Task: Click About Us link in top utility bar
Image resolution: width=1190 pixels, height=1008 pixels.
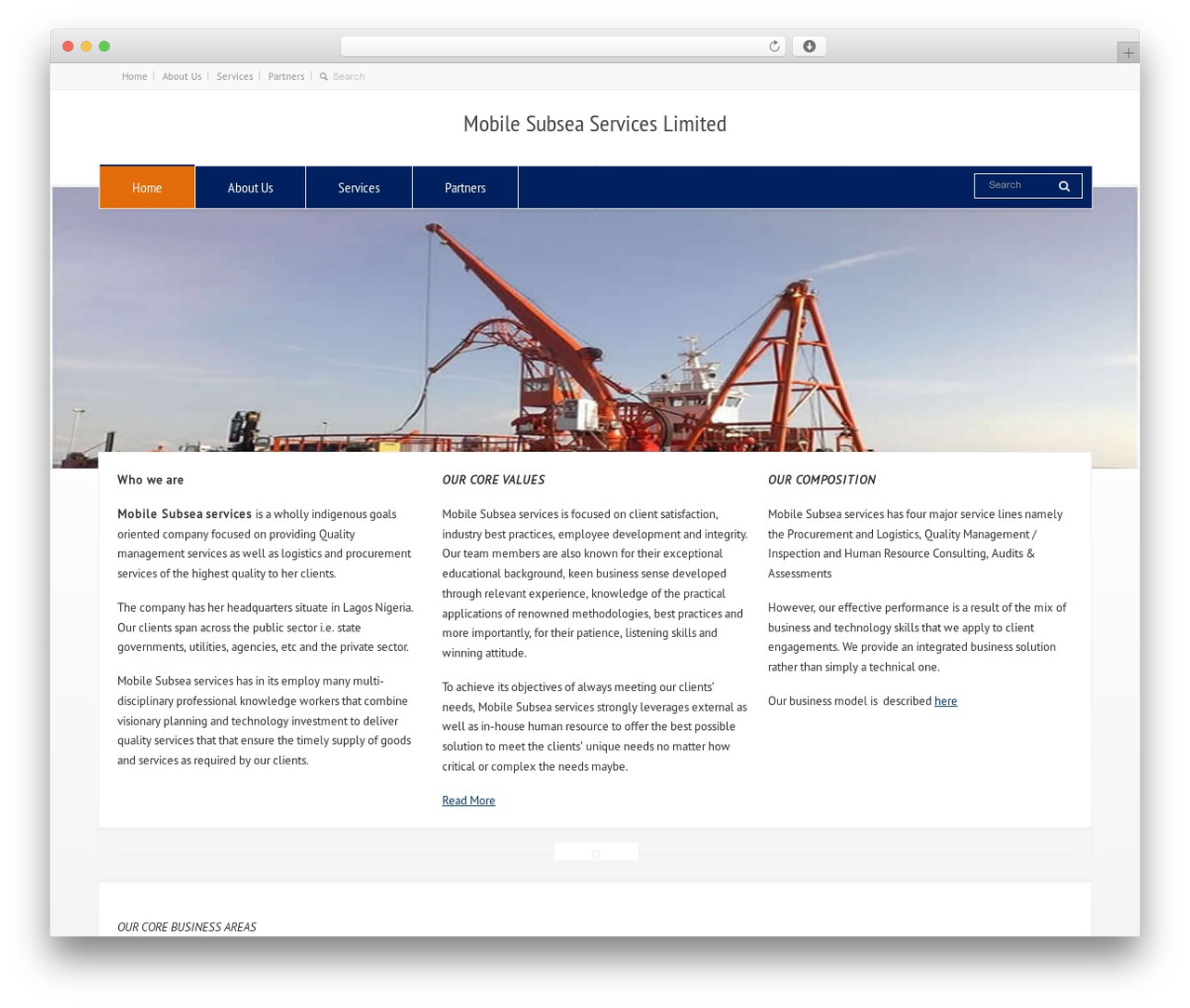Action: click(x=182, y=76)
